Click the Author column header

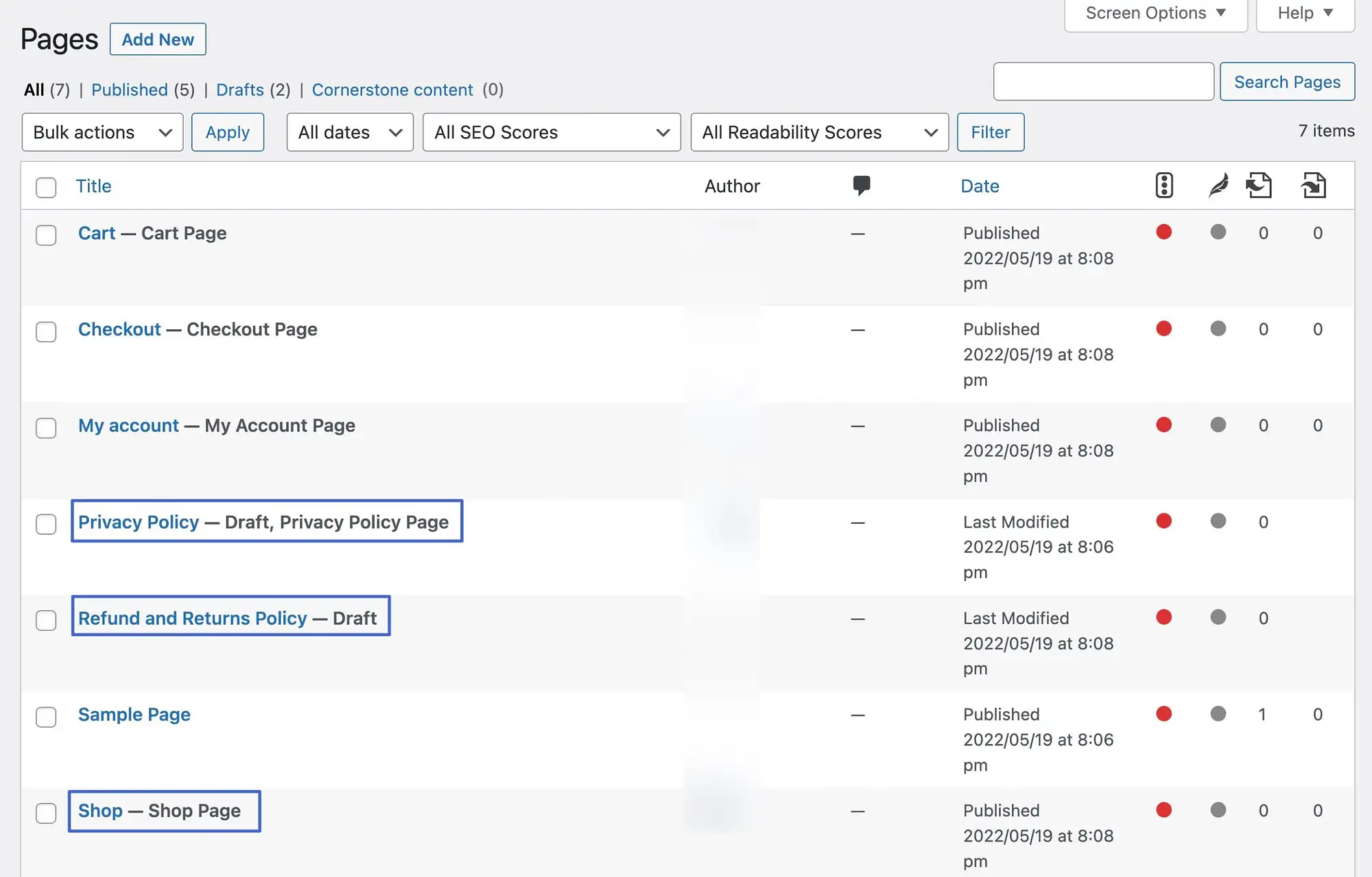(732, 186)
